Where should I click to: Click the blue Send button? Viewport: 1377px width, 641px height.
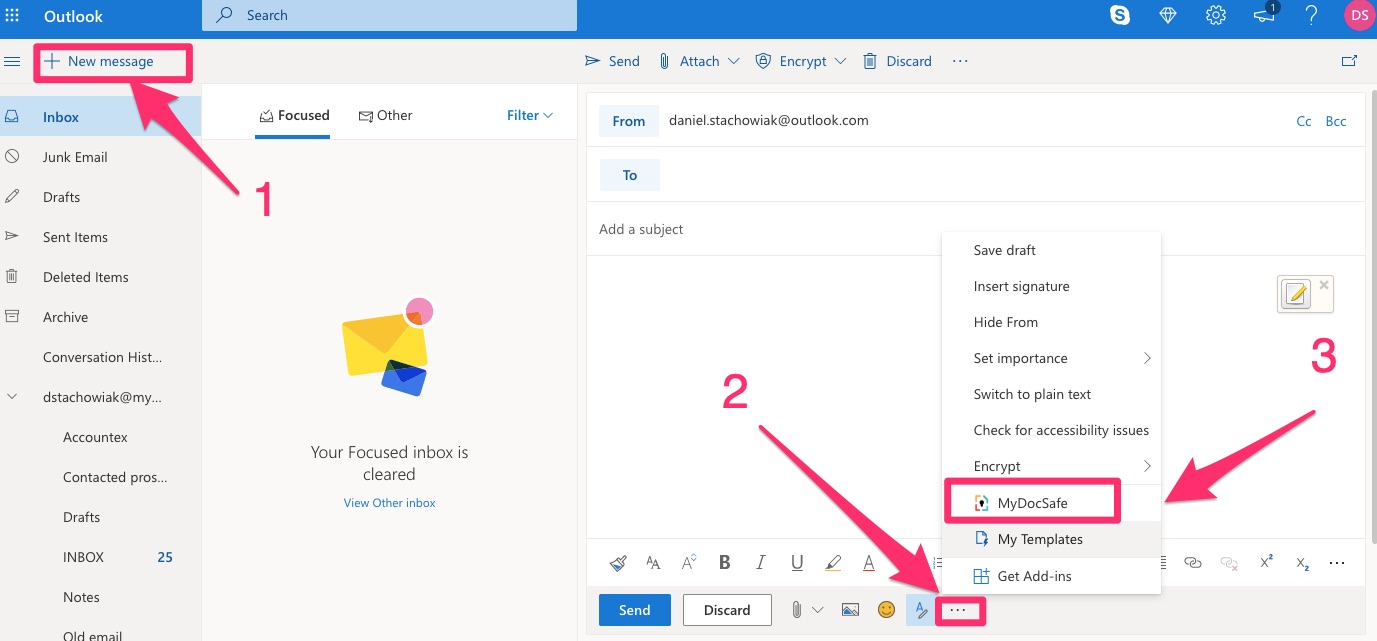click(635, 610)
